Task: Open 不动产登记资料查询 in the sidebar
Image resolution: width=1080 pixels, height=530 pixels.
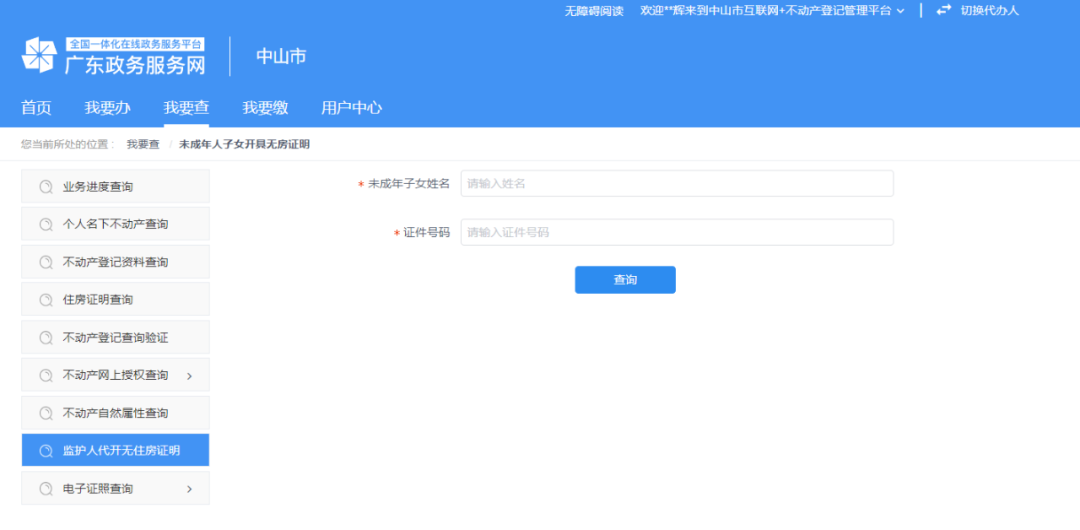Action: pyautogui.click(x=116, y=262)
